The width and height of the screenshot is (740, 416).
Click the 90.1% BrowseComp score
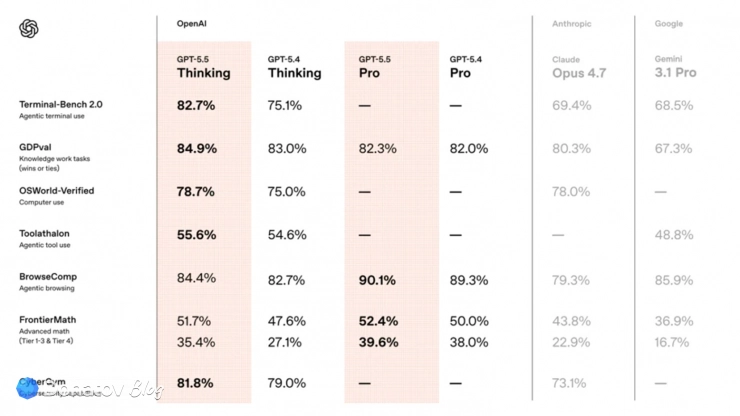coord(377,280)
